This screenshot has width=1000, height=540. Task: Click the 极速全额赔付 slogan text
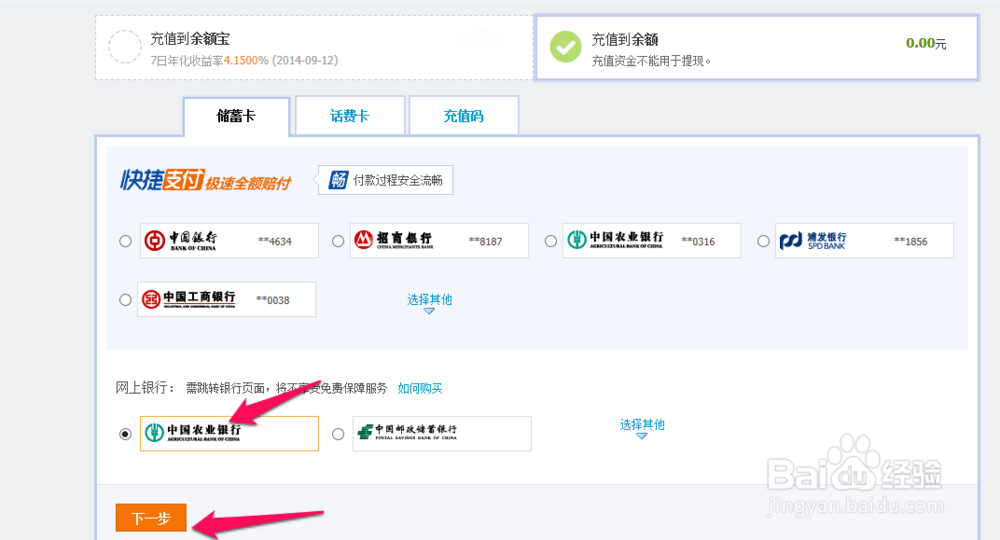click(x=248, y=184)
